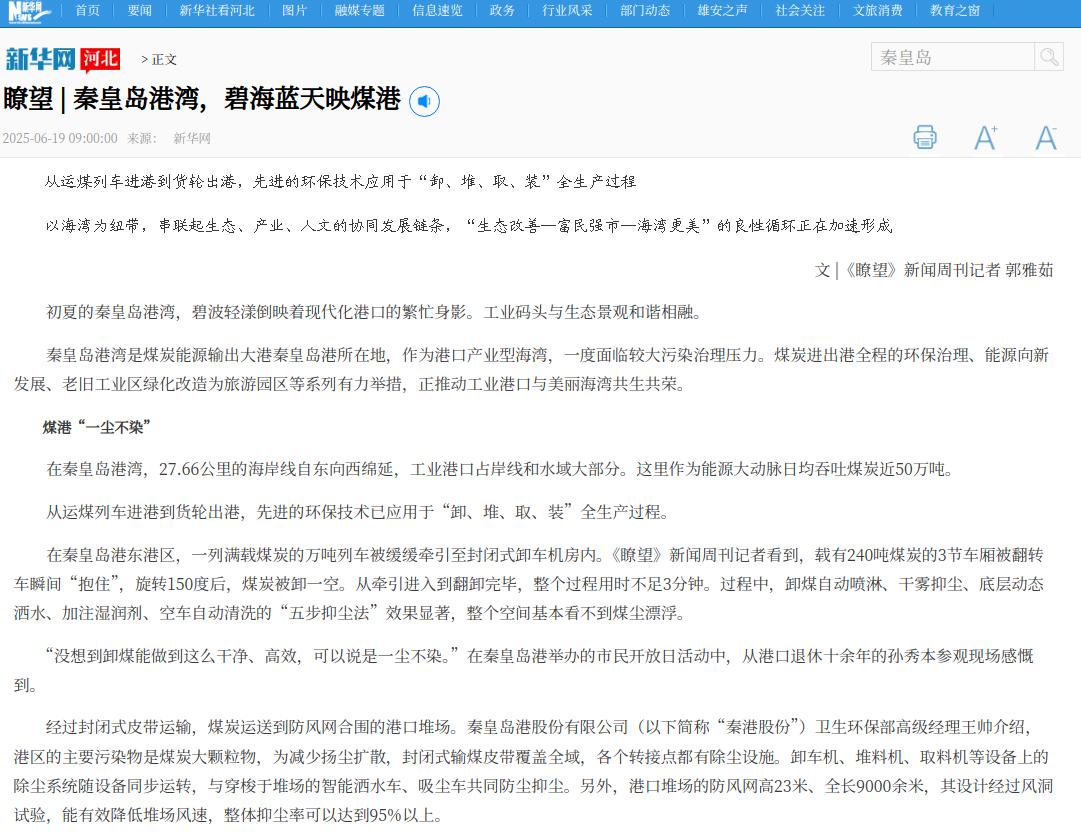Select 融媒专题 in the navigation bar
Viewport: 1081px width, 840px height.
coord(360,11)
